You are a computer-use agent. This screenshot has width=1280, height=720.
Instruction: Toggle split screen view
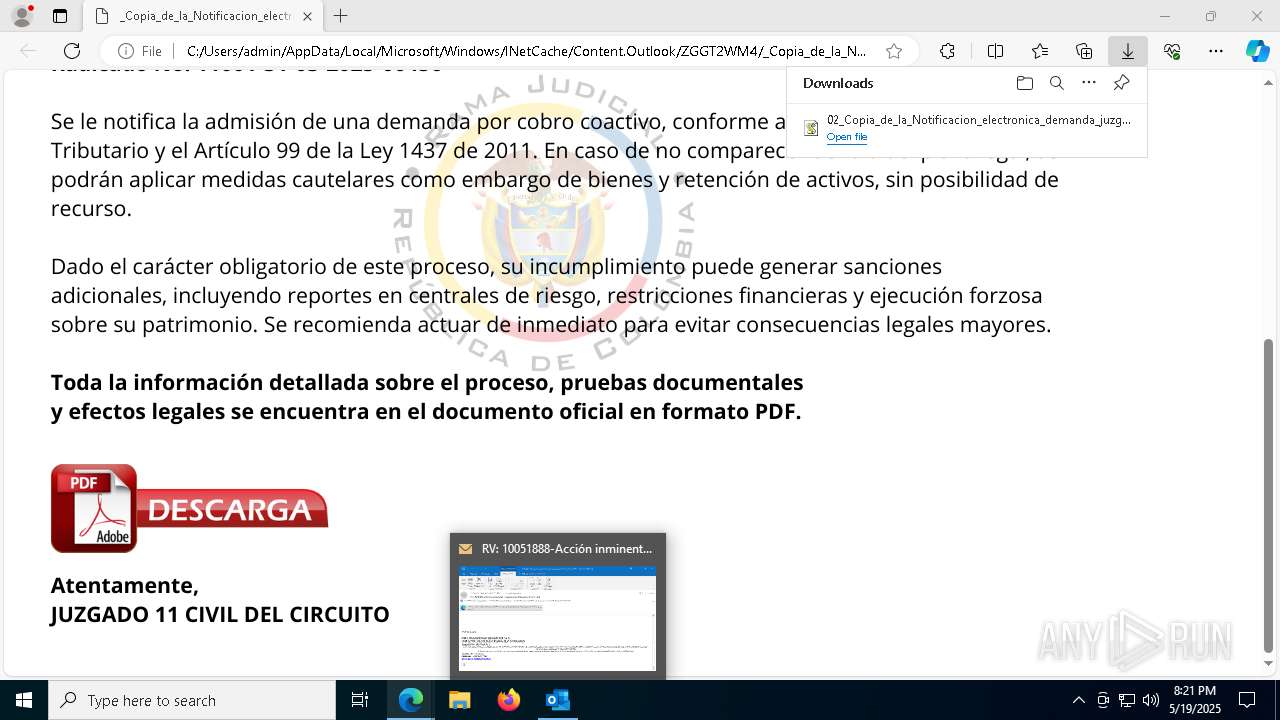click(x=995, y=51)
